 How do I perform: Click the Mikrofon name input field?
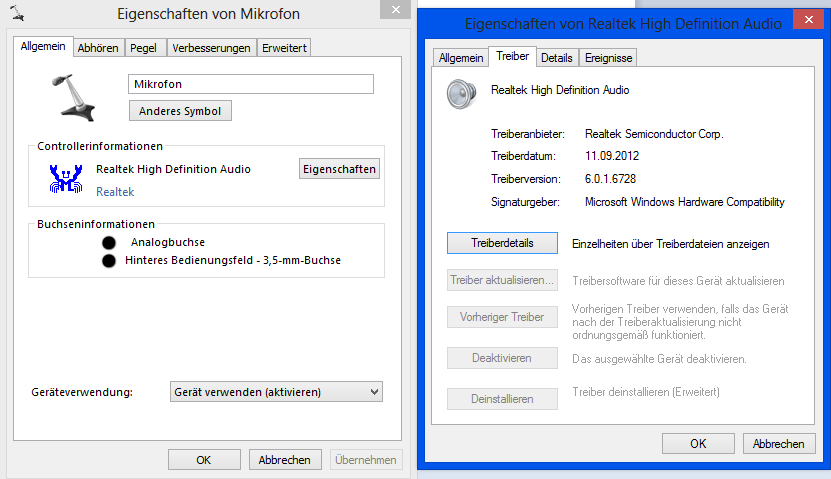tap(251, 84)
